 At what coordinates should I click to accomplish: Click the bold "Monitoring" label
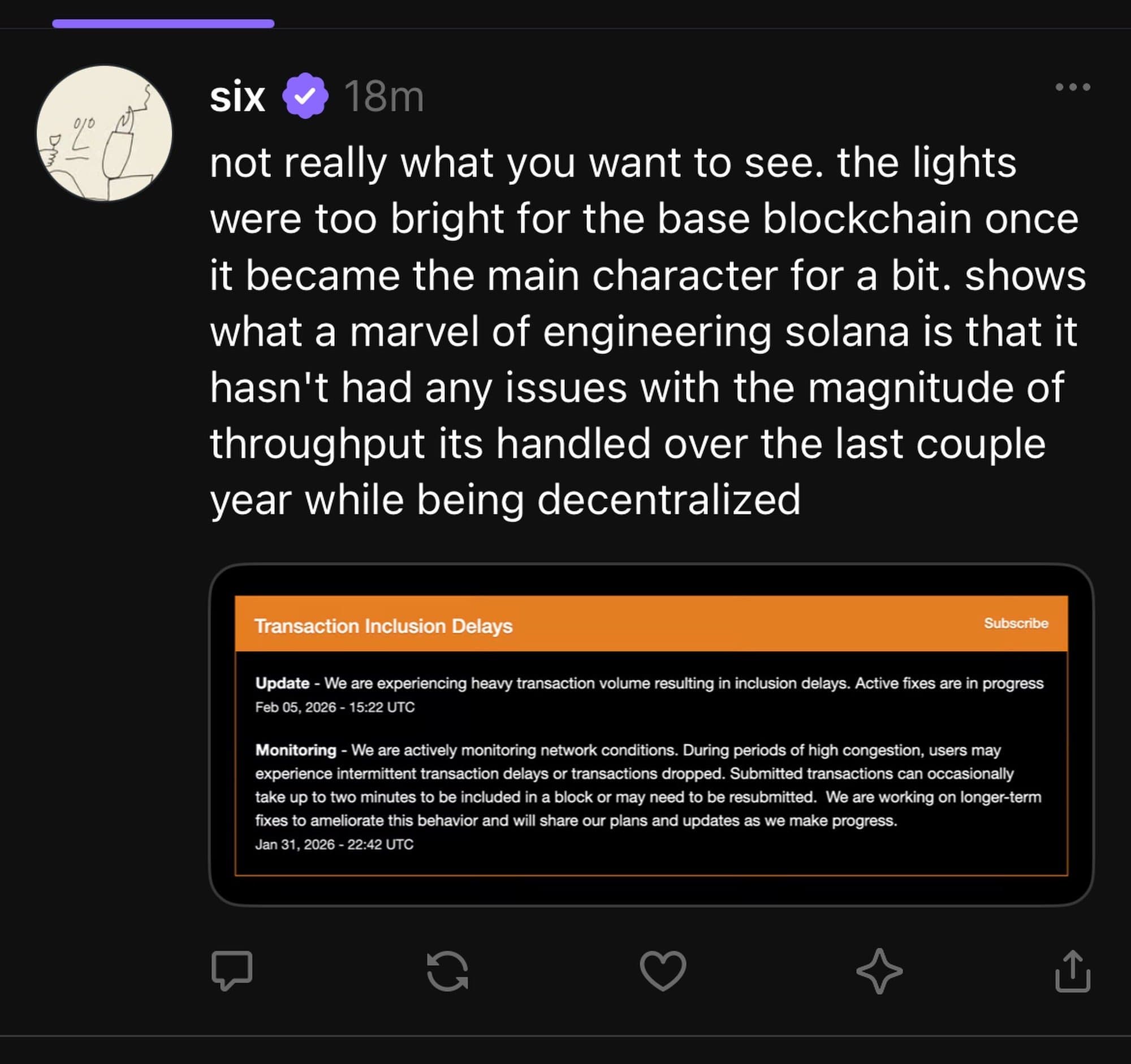pos(296,750)
